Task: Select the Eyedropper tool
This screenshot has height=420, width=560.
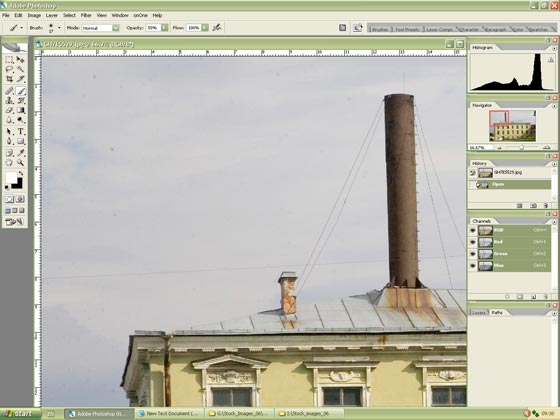Action: (20, 153)
